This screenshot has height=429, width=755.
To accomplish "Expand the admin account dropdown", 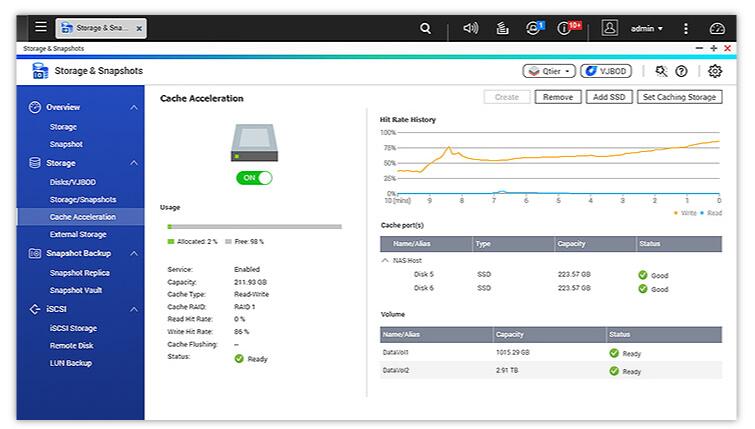I will pos(647,29).
